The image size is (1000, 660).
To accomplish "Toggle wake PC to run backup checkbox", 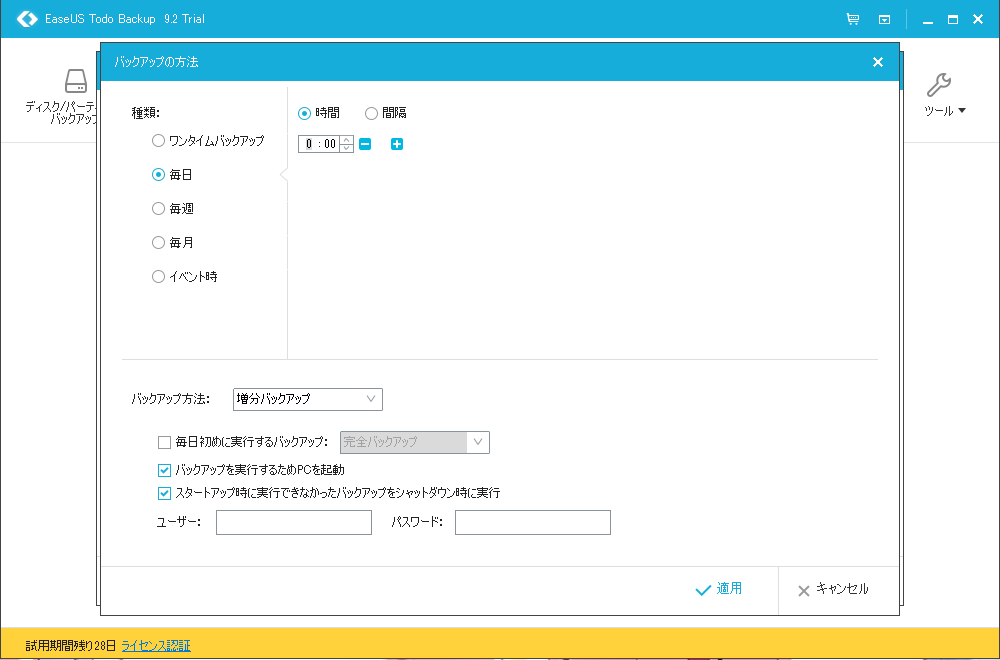I will coord(165,471).
